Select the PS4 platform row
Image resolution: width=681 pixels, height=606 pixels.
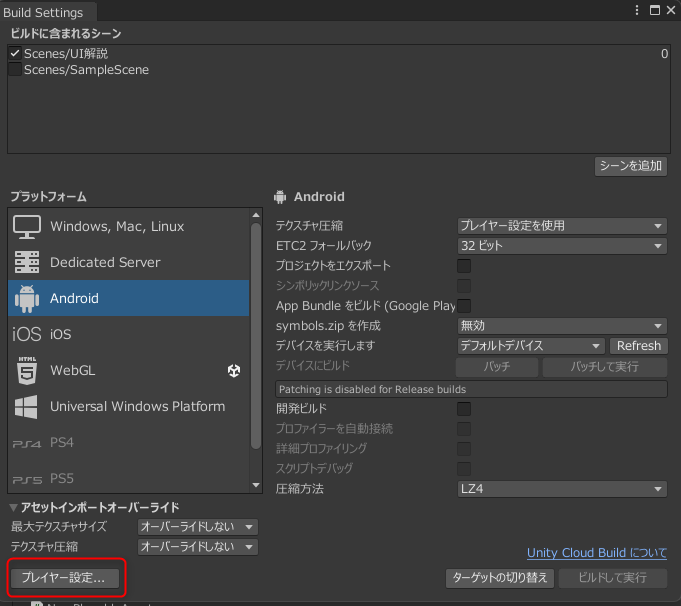129,443
